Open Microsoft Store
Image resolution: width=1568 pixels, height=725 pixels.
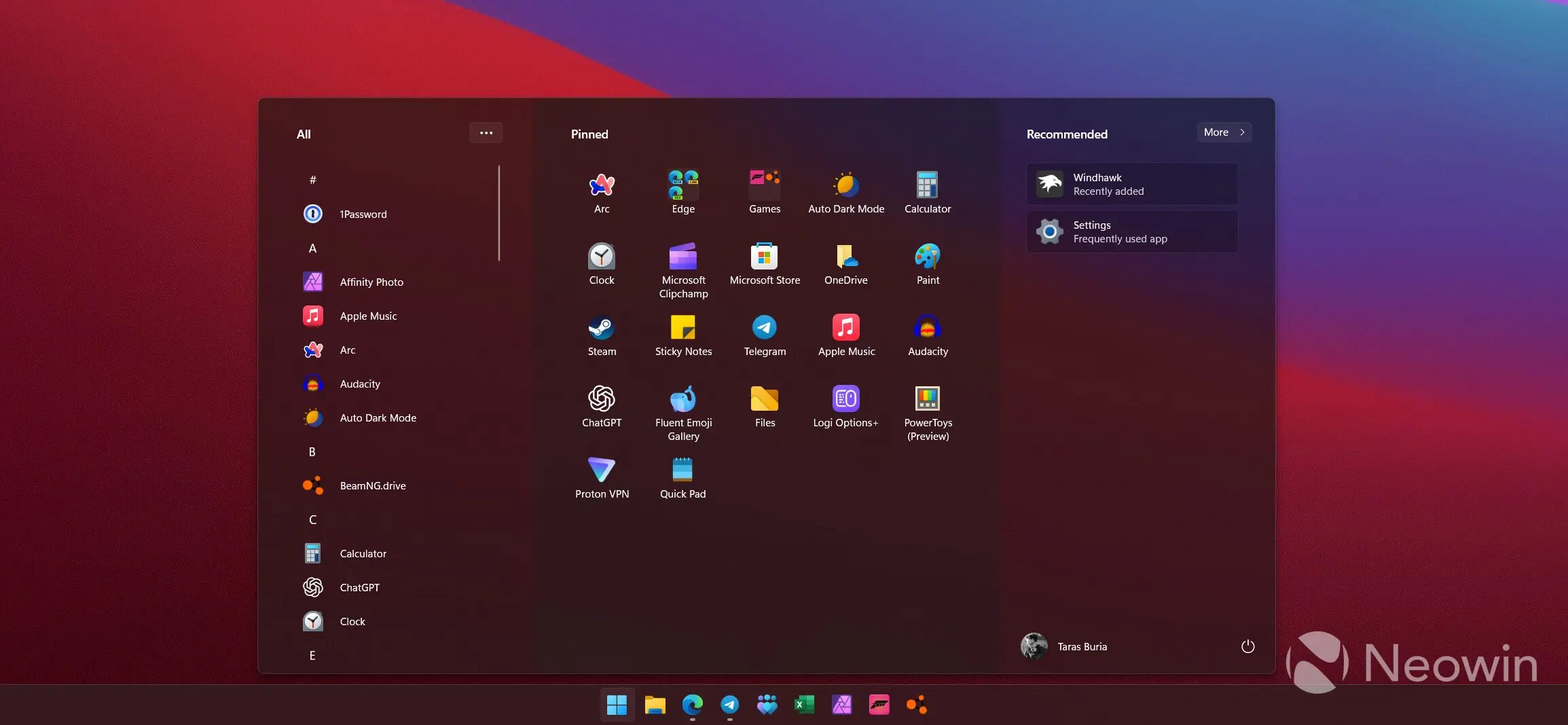(x=765, y=264)
